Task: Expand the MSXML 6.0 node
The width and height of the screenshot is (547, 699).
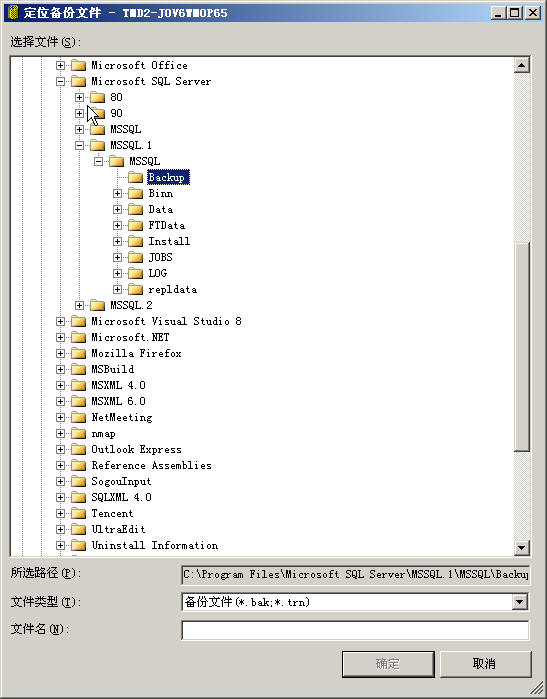Action: coord(60,402)
